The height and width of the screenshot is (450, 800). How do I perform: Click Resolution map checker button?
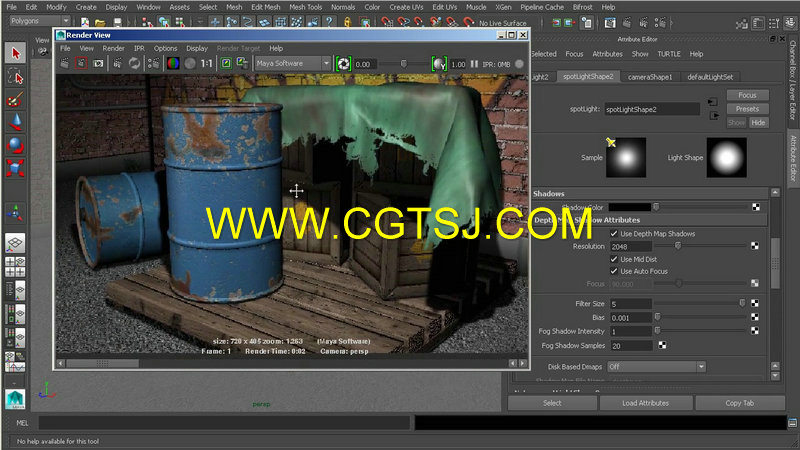(x=755, y=246)
